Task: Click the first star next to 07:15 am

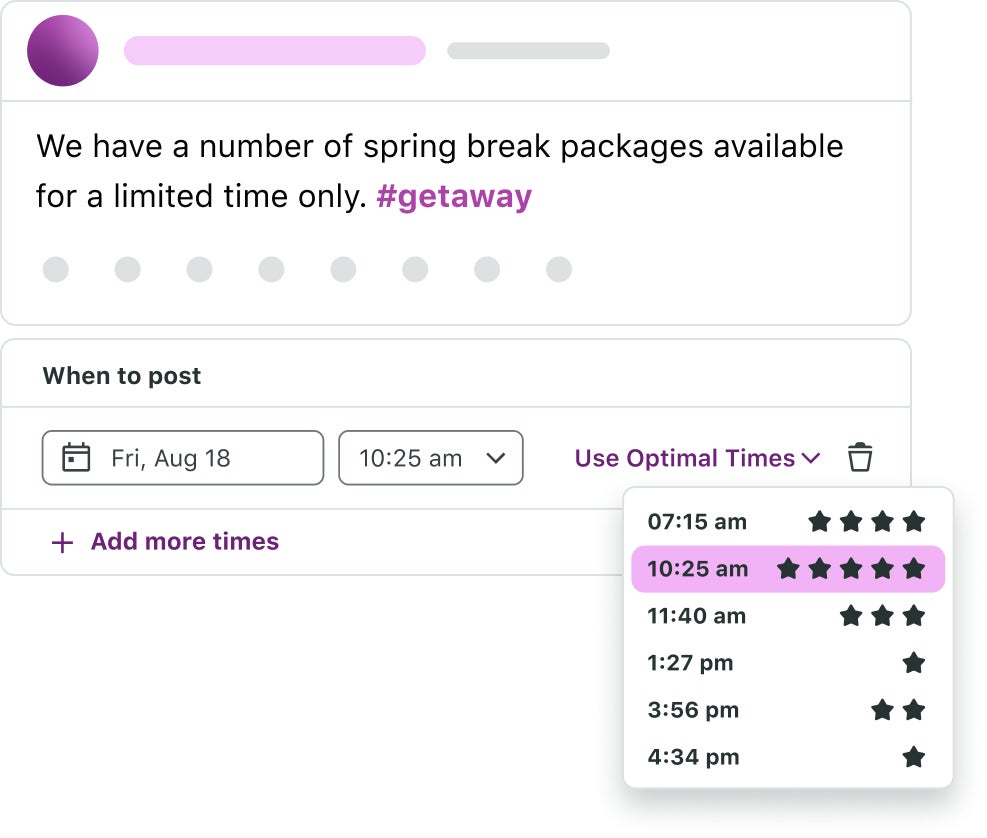Action: tap(819, 521)
